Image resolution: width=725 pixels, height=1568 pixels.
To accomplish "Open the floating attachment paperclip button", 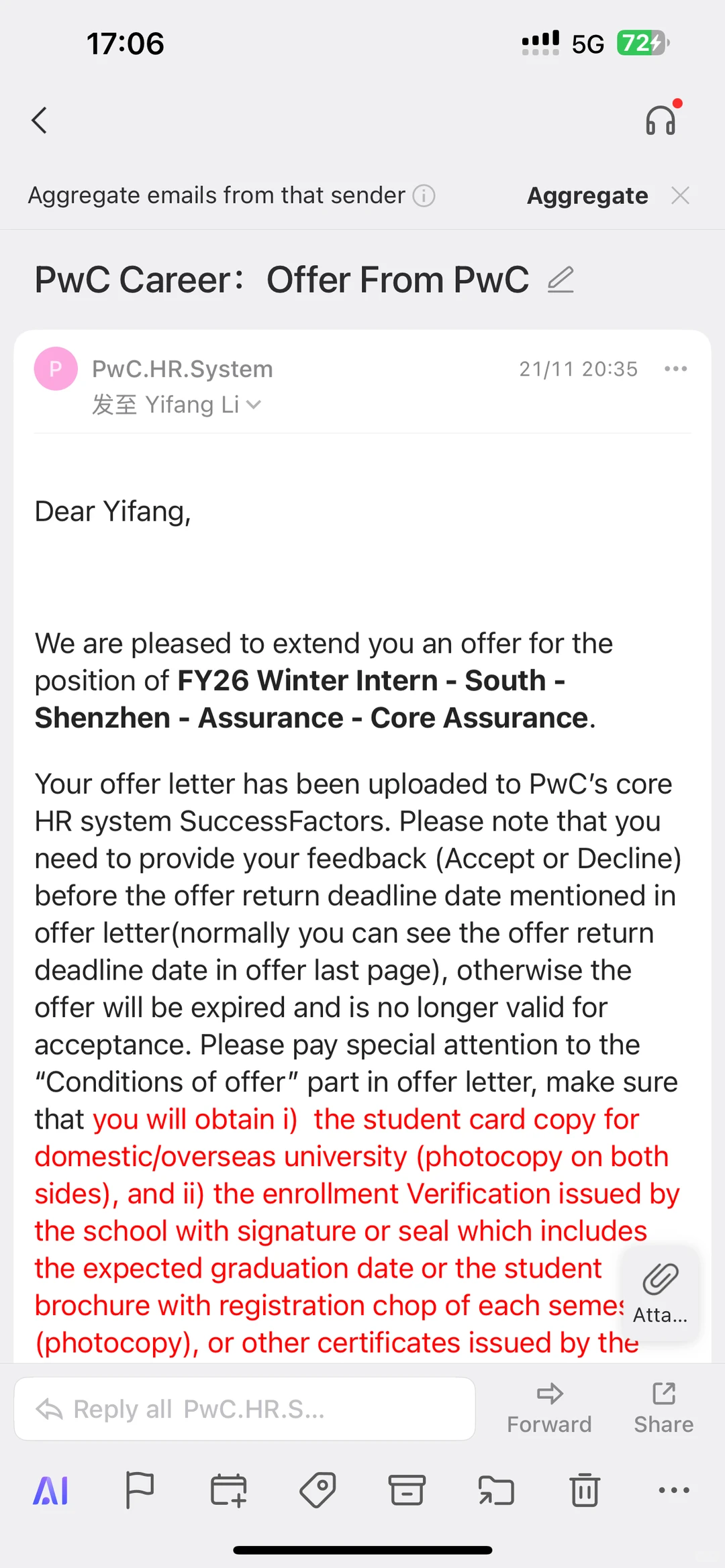I will (661, 1293).
